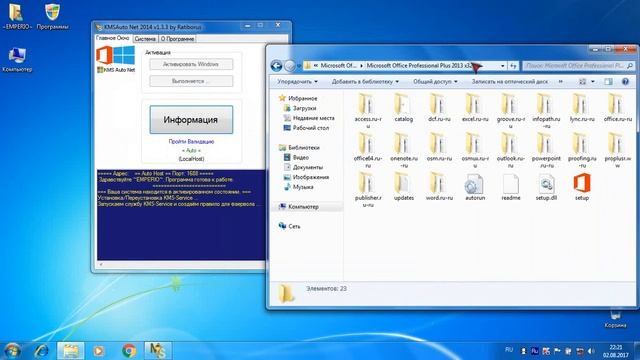Viewport: 640px width, 360px height.
Task: Click the Выполняется button in KMSAuto
Action: point(191,81)
